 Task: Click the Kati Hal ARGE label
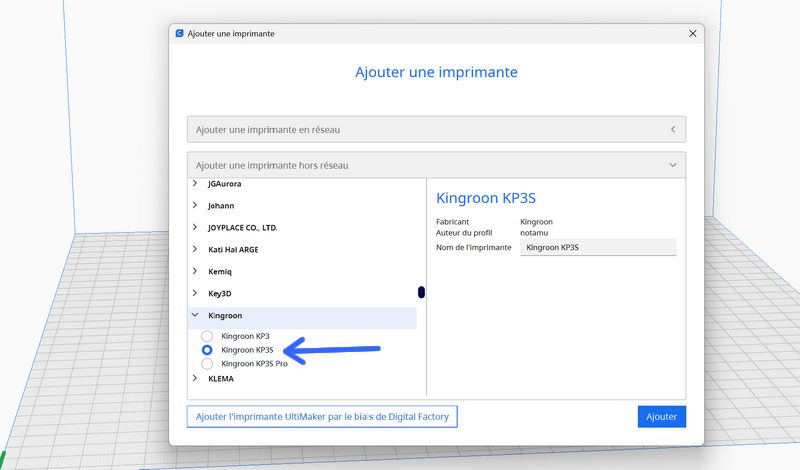tap(233, 250)
